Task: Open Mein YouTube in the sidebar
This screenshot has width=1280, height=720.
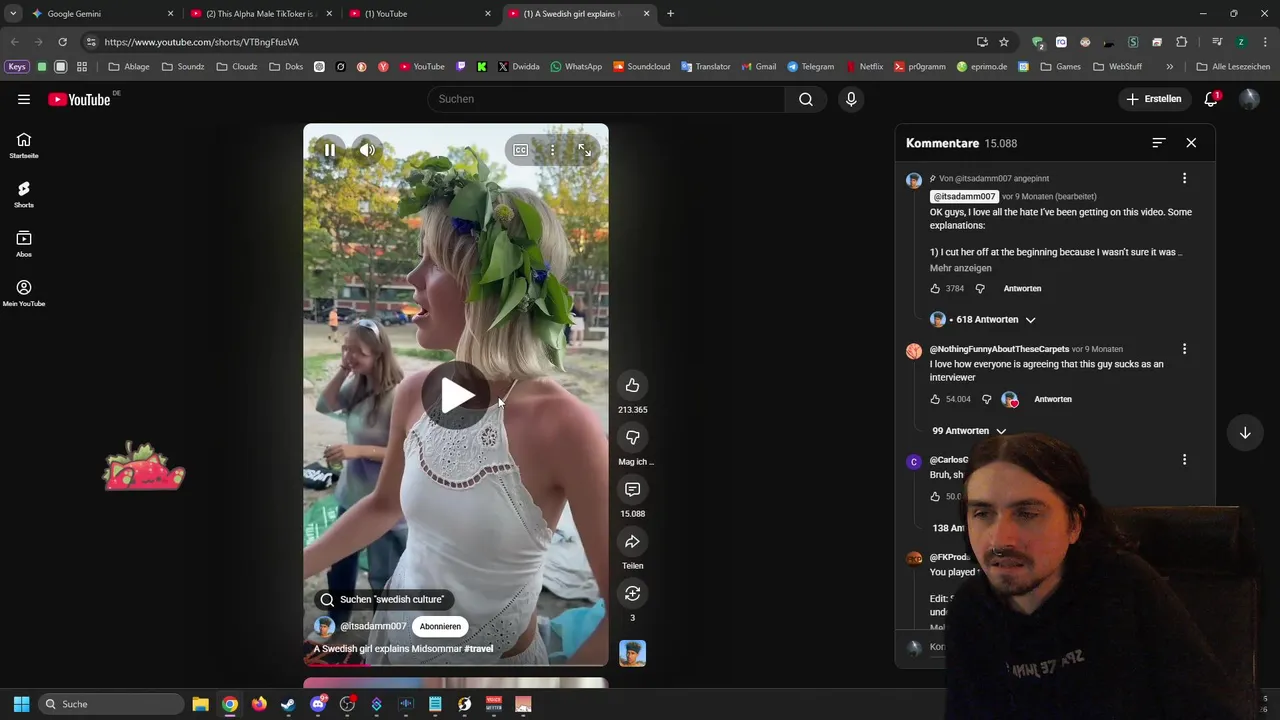Action: (24, 293)
